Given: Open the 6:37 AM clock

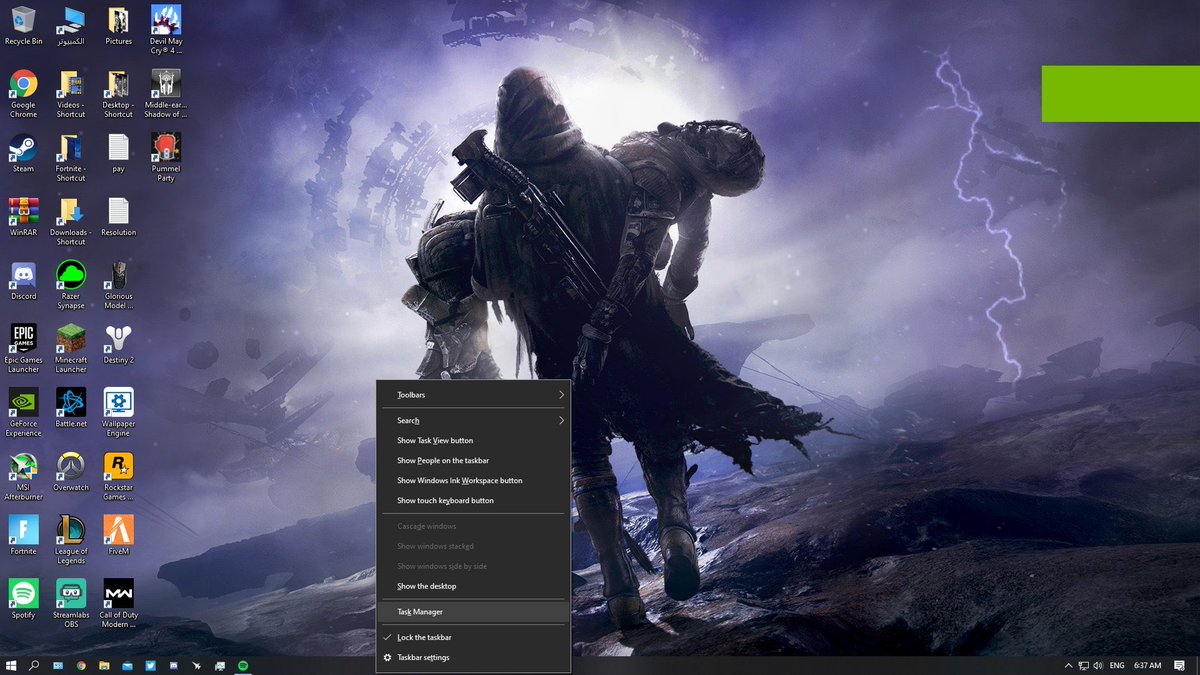Looking at the screenshot, I should pos(1148,665).
